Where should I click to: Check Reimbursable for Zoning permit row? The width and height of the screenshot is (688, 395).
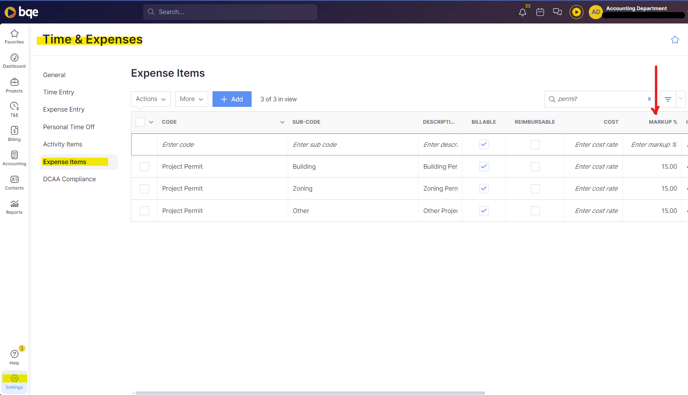[x=535, y=189]
